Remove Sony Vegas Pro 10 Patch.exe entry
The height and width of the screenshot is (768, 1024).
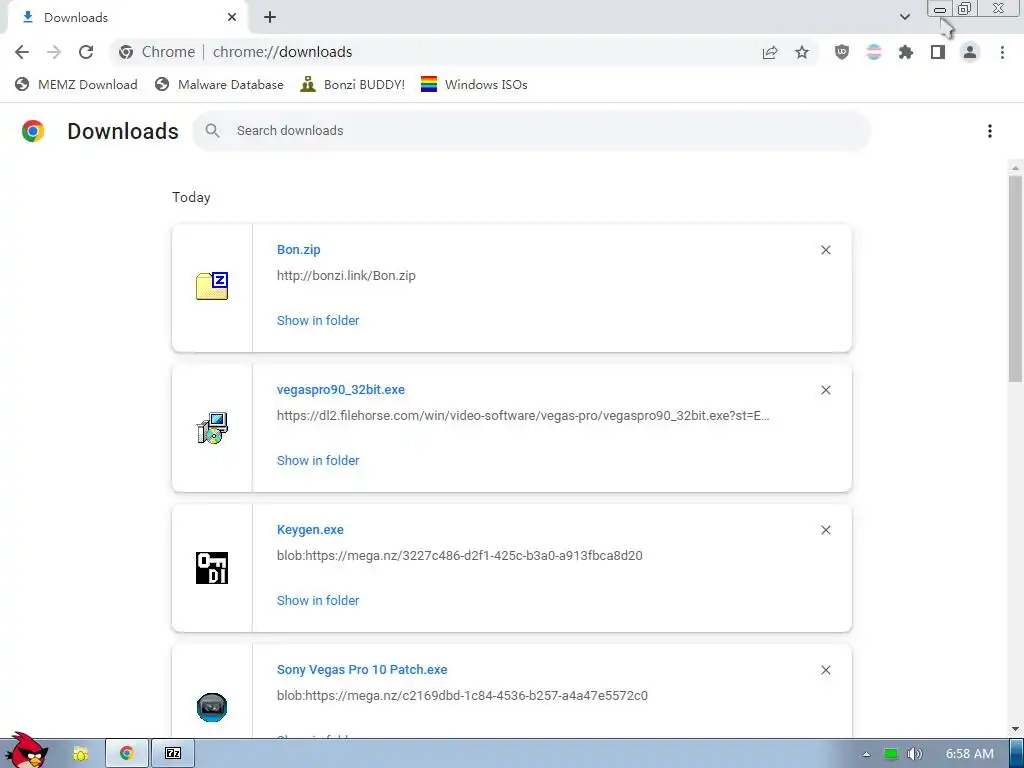click(x=826, y=670)
